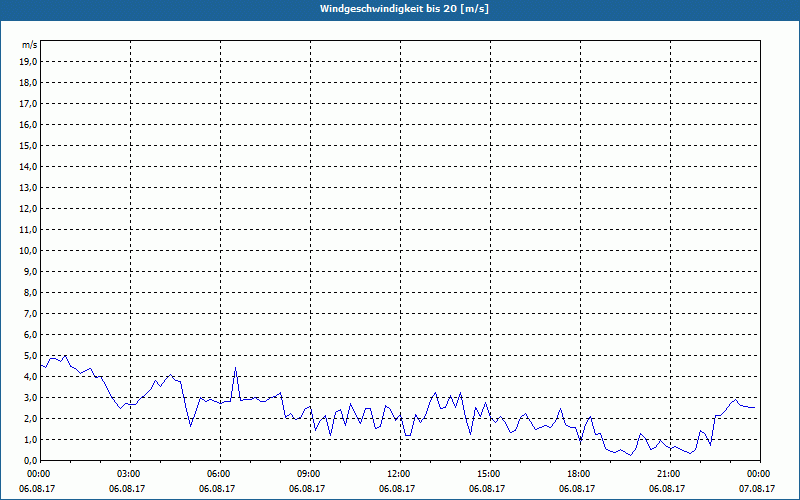800x500 pixels.
Task: Click the 15,0 axis value
Action: pos(28,145)
